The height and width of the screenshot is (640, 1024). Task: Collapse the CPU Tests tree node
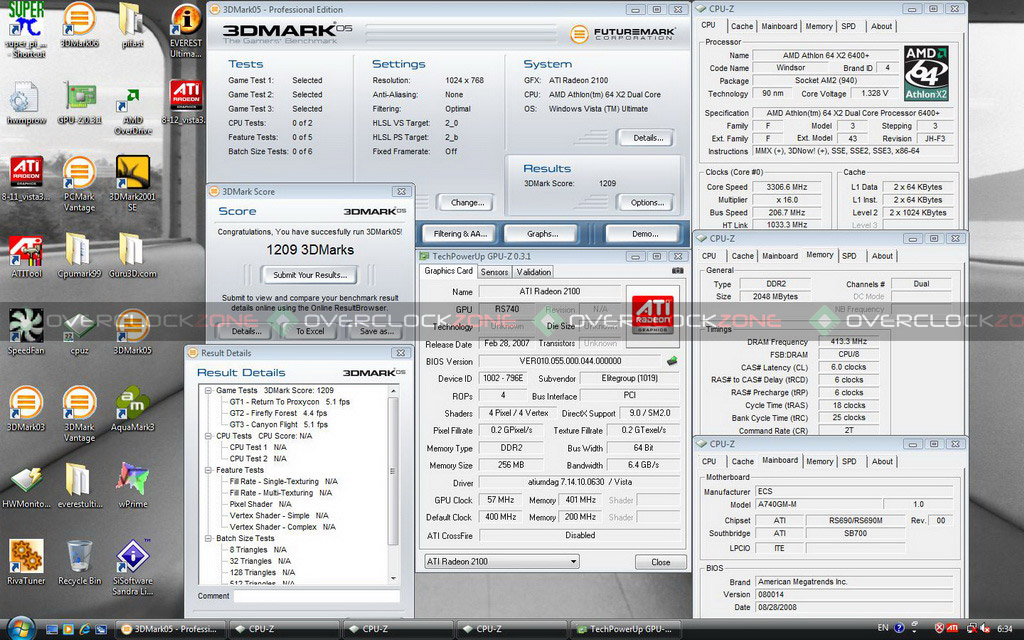point(208,436)
